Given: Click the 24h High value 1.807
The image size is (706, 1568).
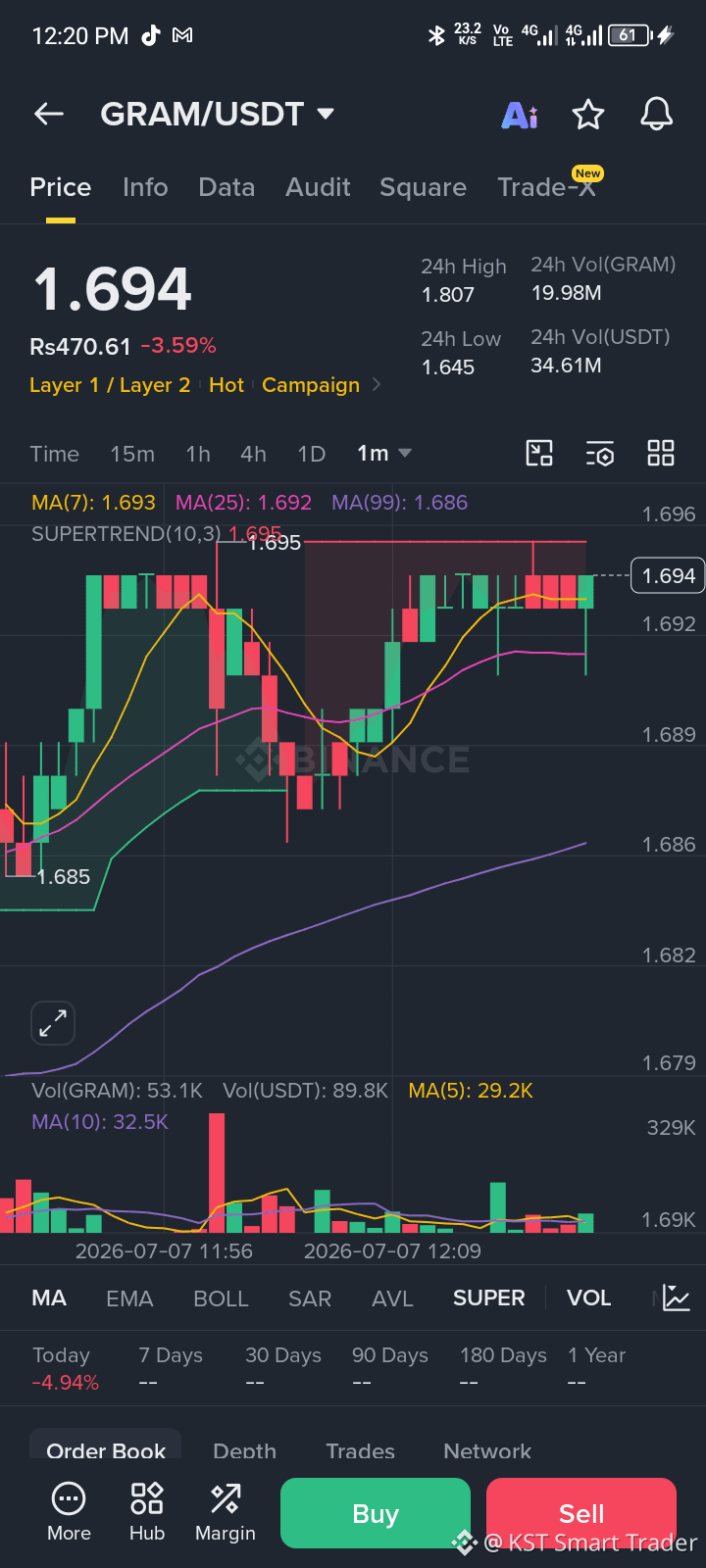Looking at the screenshot, I should [448, 295].
